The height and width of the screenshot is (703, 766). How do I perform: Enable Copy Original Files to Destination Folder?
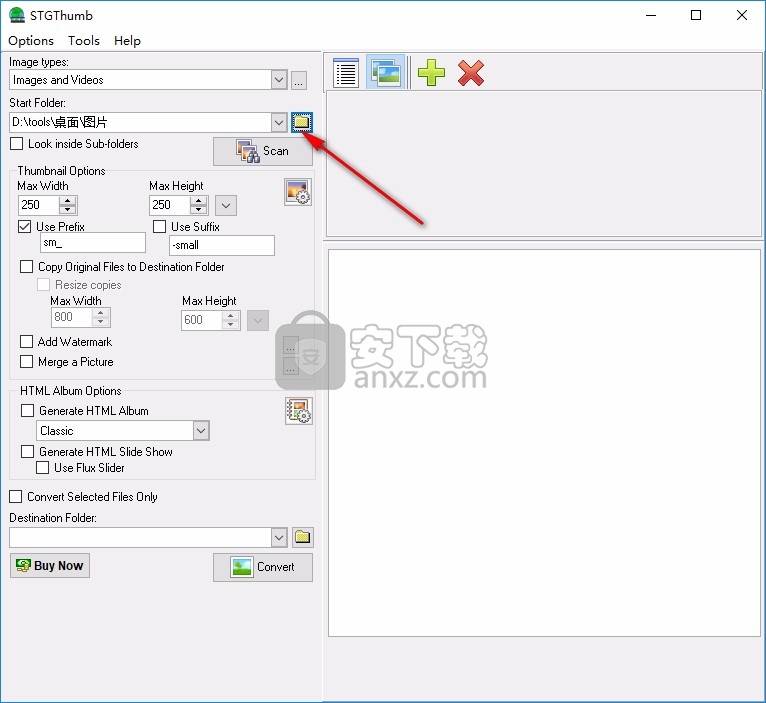pos(26,267)
